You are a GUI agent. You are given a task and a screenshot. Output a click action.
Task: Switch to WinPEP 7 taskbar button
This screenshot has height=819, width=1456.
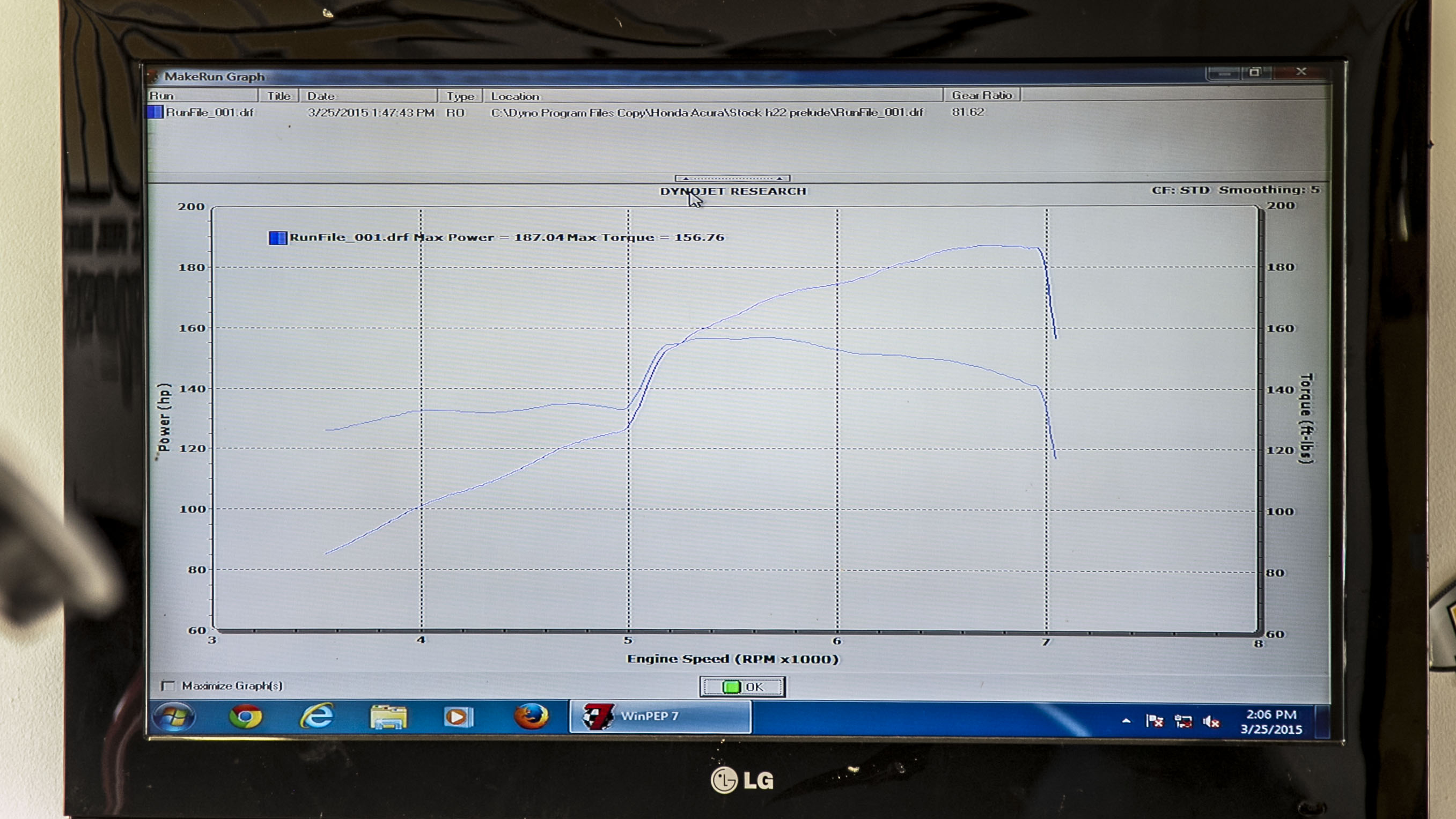[660, 716]
